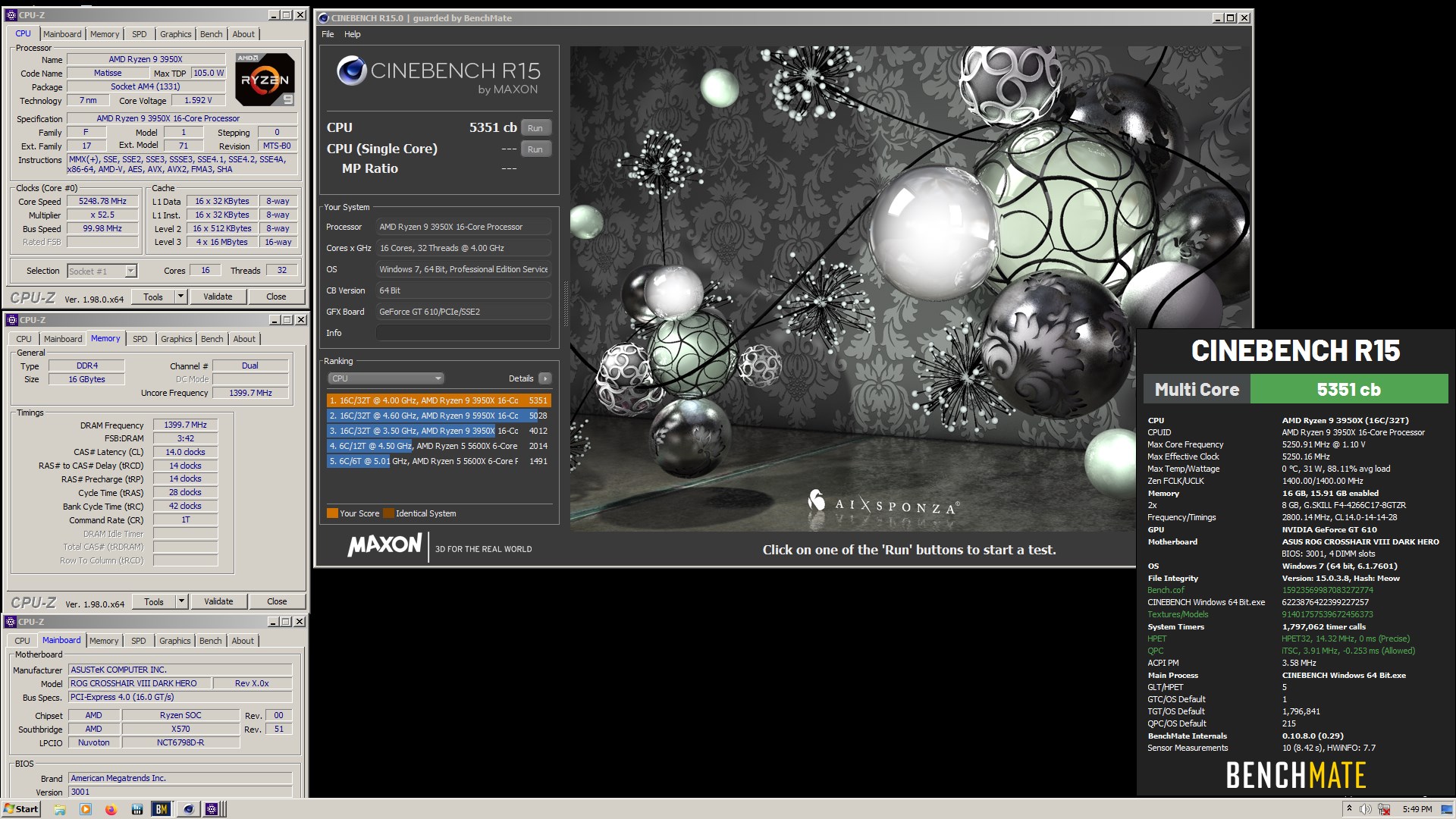
Task: Open Firefox from the taskbar
Action: coord(111,809)
